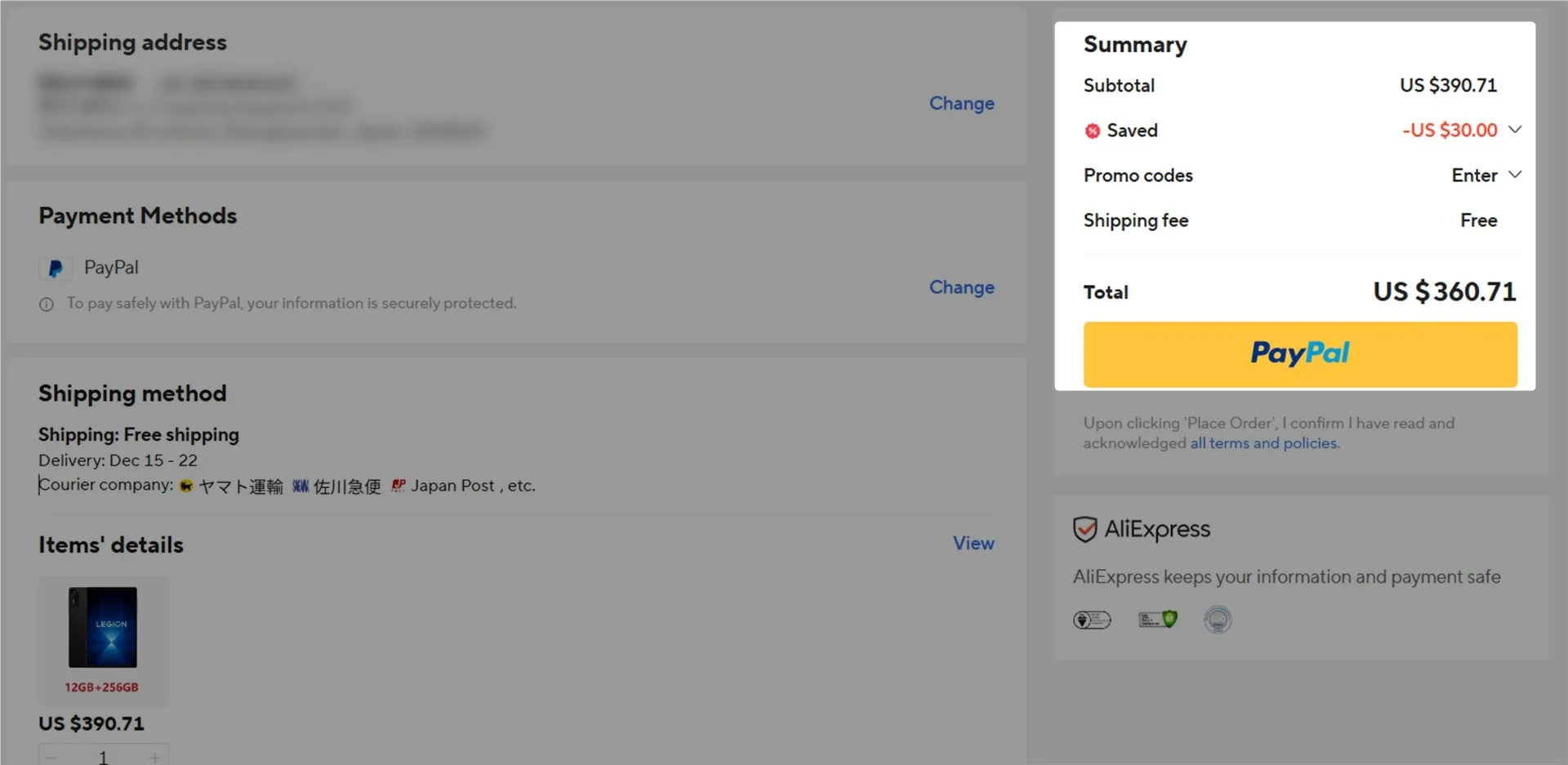
Task: Change the shipping address
Action: (x=961, y=104)
